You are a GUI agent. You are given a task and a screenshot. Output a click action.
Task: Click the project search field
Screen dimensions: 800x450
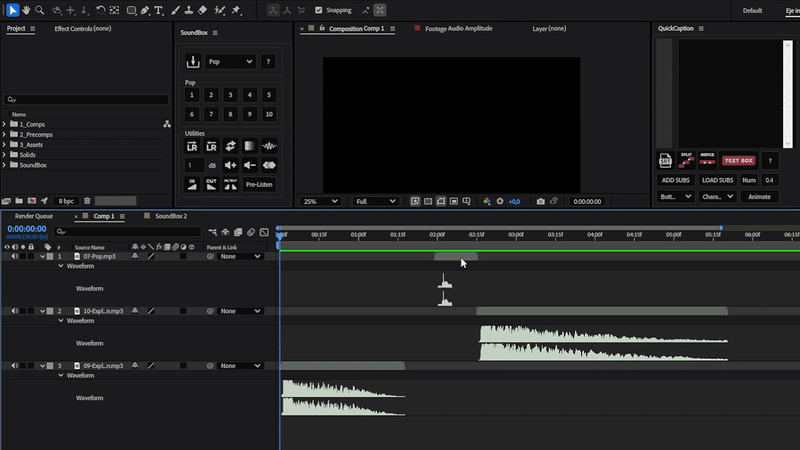click(x=88, y=100)
